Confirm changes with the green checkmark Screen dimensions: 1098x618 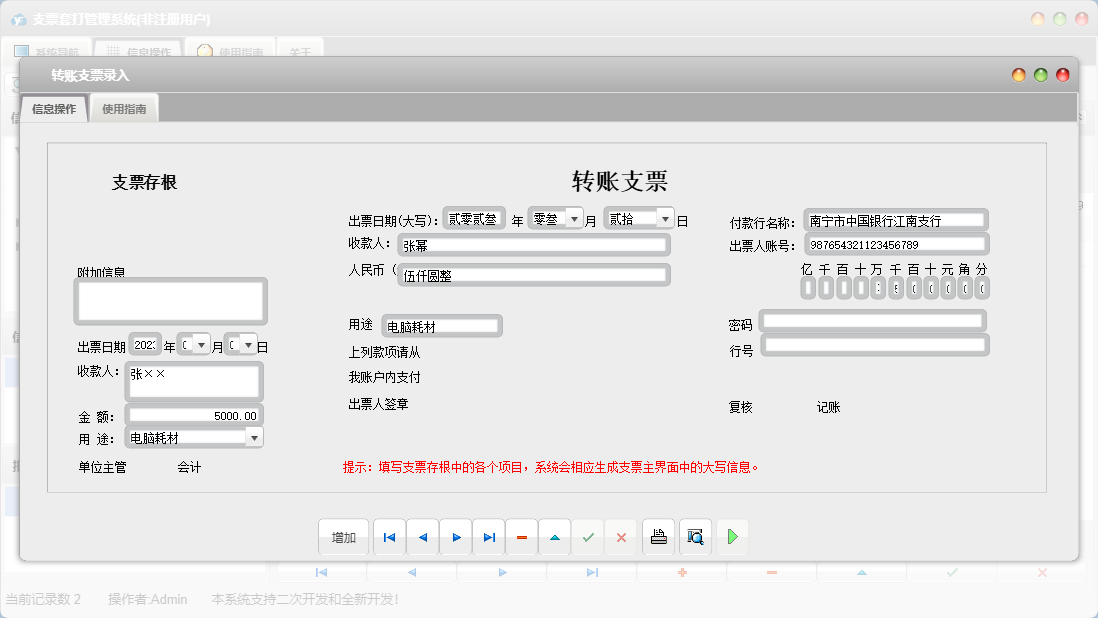pos(588,537)
